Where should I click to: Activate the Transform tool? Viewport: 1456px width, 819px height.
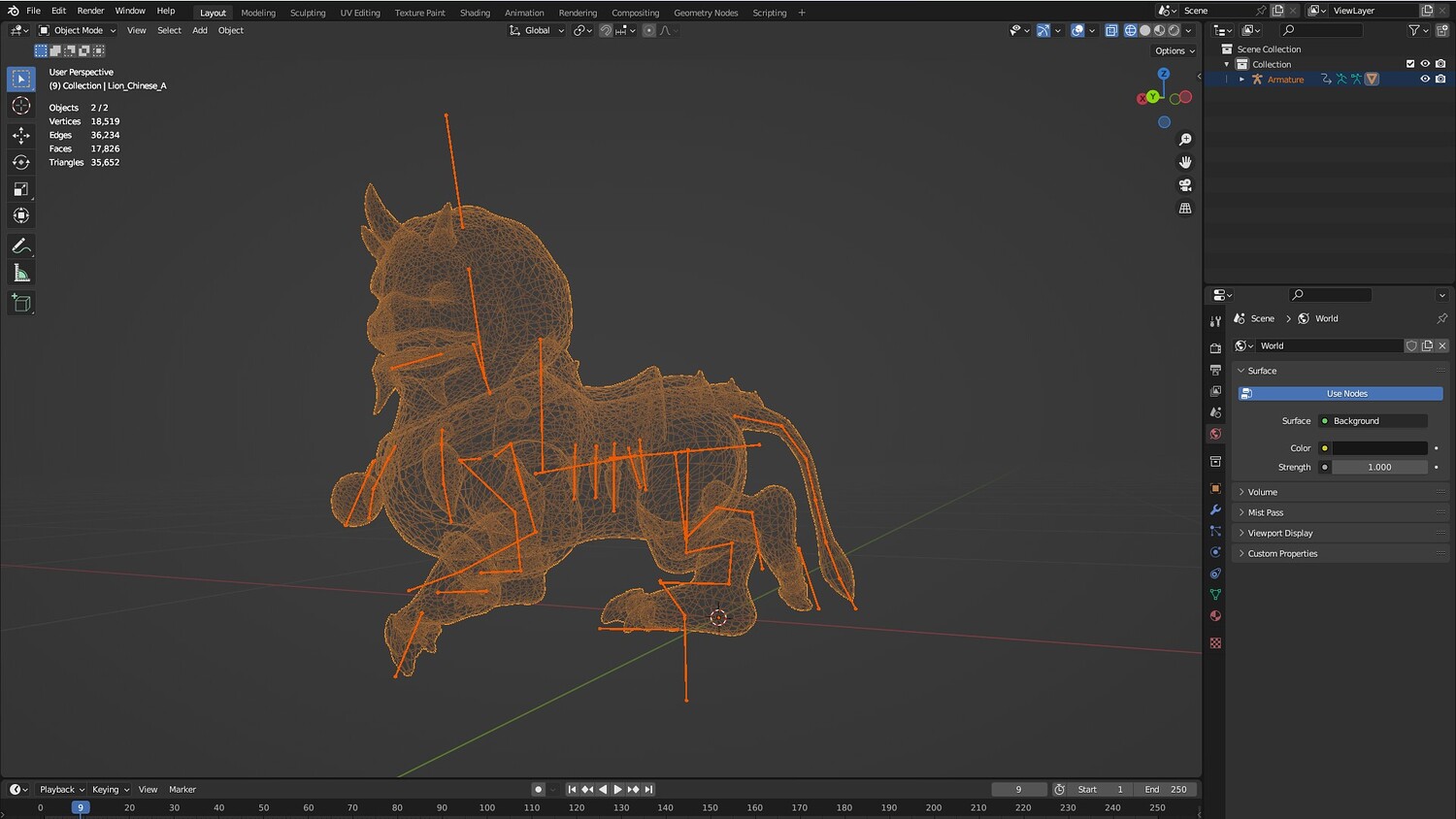(21, 215)
